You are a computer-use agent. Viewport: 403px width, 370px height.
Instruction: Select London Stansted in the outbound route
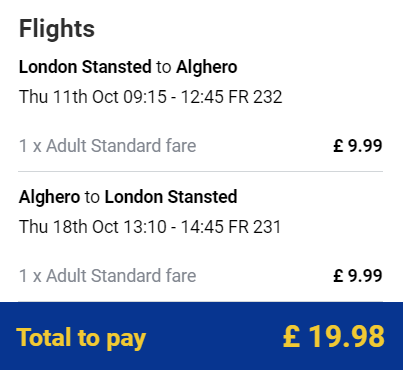click(x=85, y=67)
